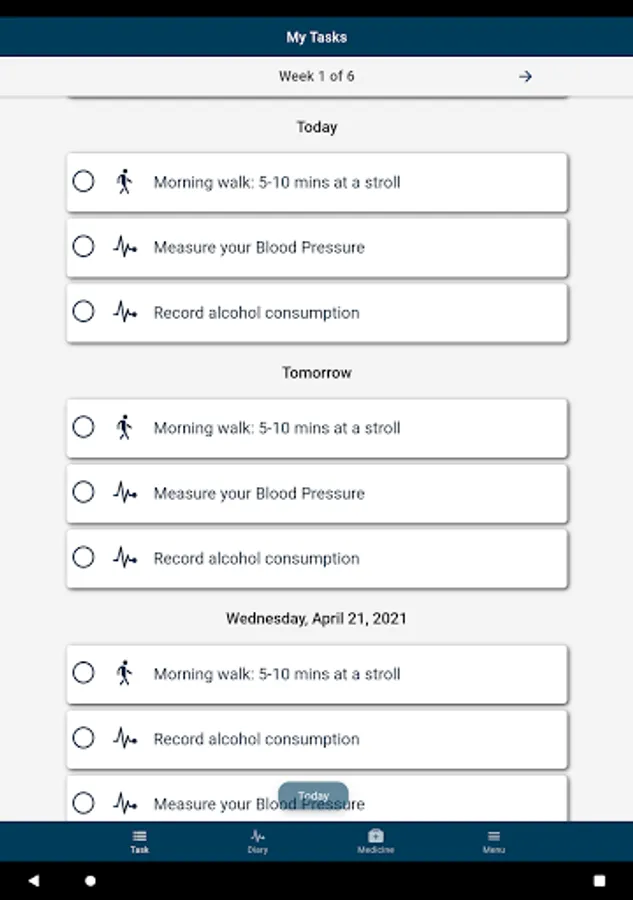Click pulse icon beside Wednesday's alcohol consumption task
633x900 pixels.
click(124, 739)
